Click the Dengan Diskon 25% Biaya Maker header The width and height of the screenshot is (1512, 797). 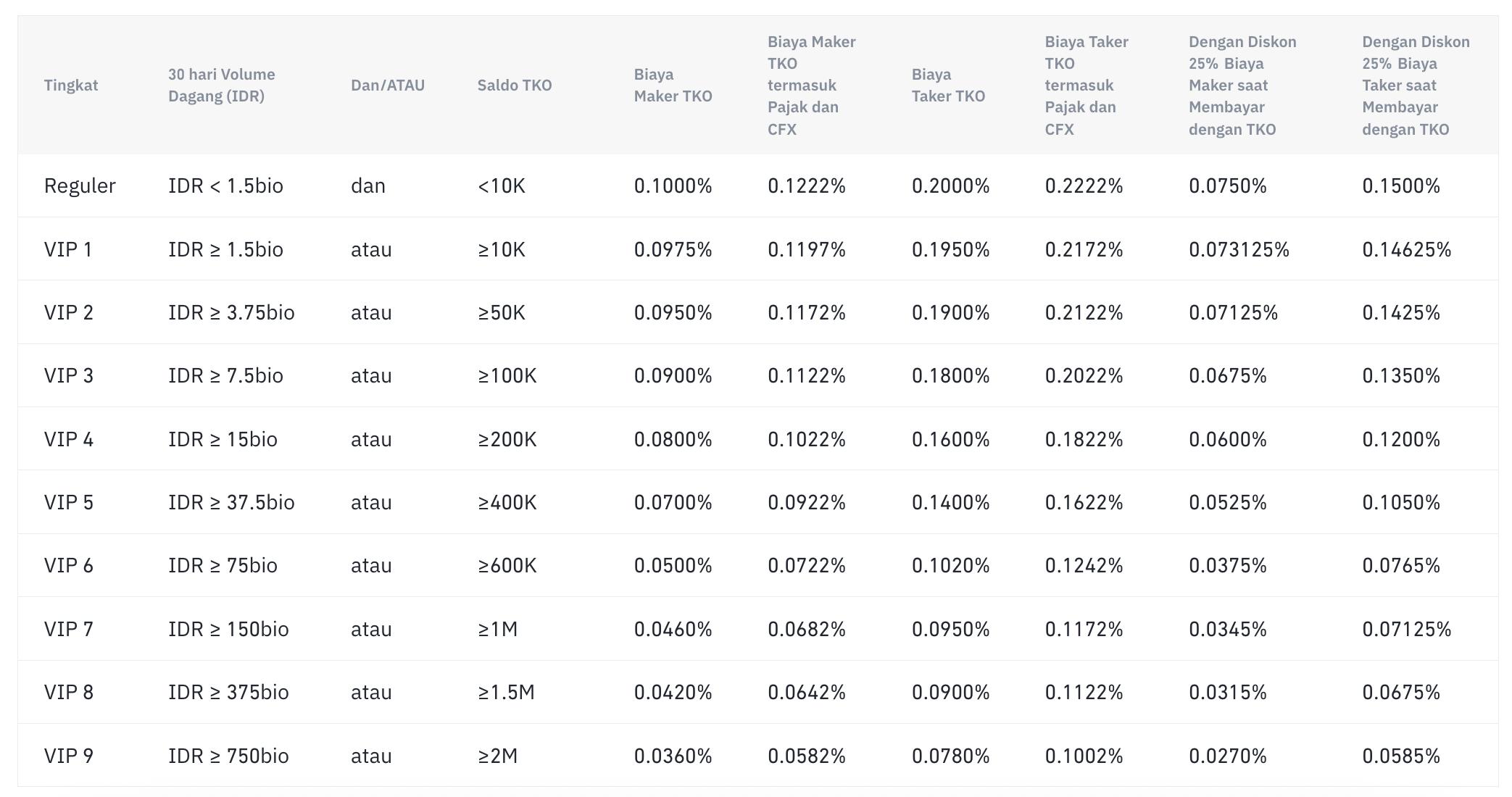coord(1242,85)
